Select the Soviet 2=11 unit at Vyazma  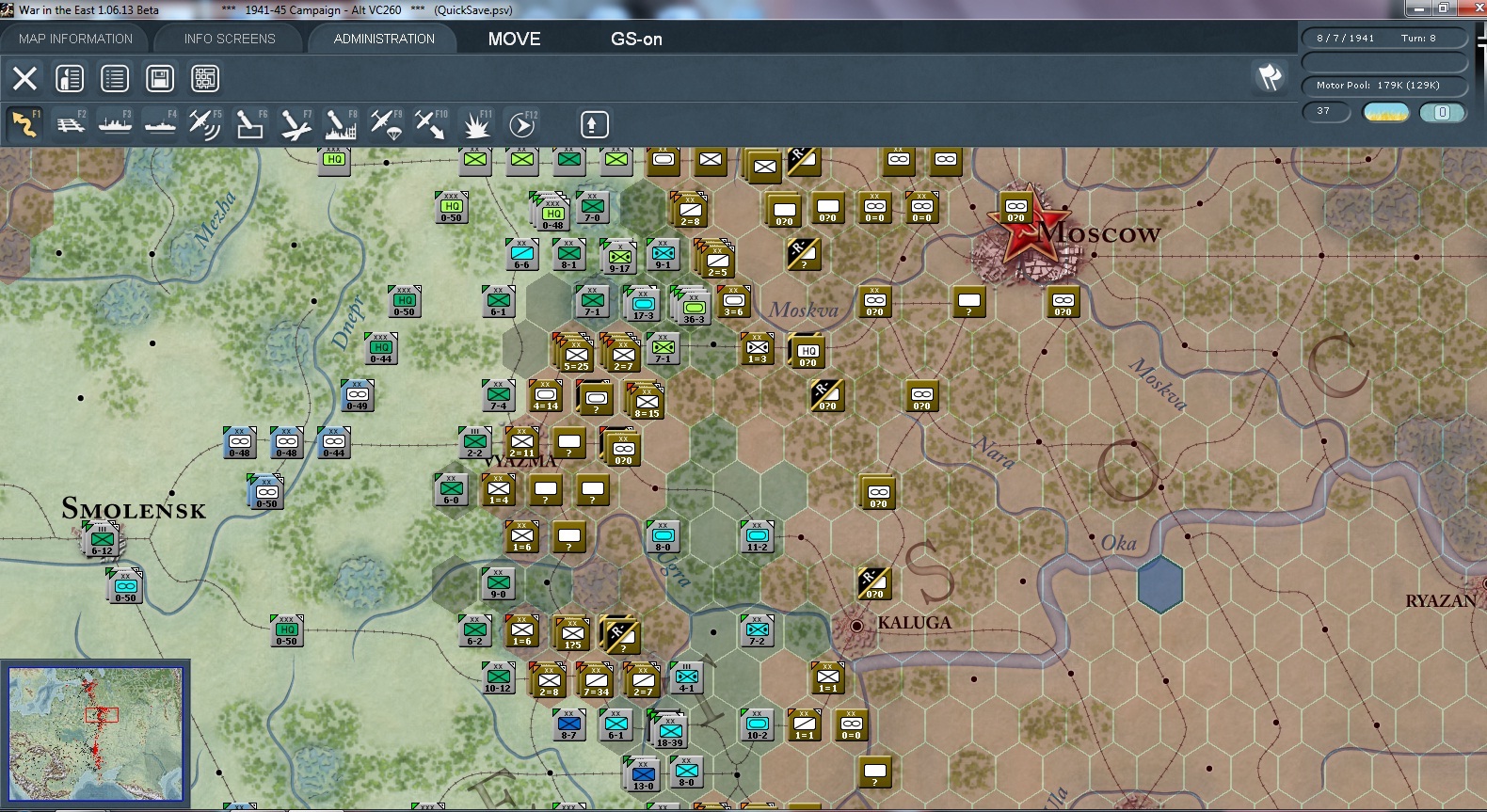coord(522,442)
